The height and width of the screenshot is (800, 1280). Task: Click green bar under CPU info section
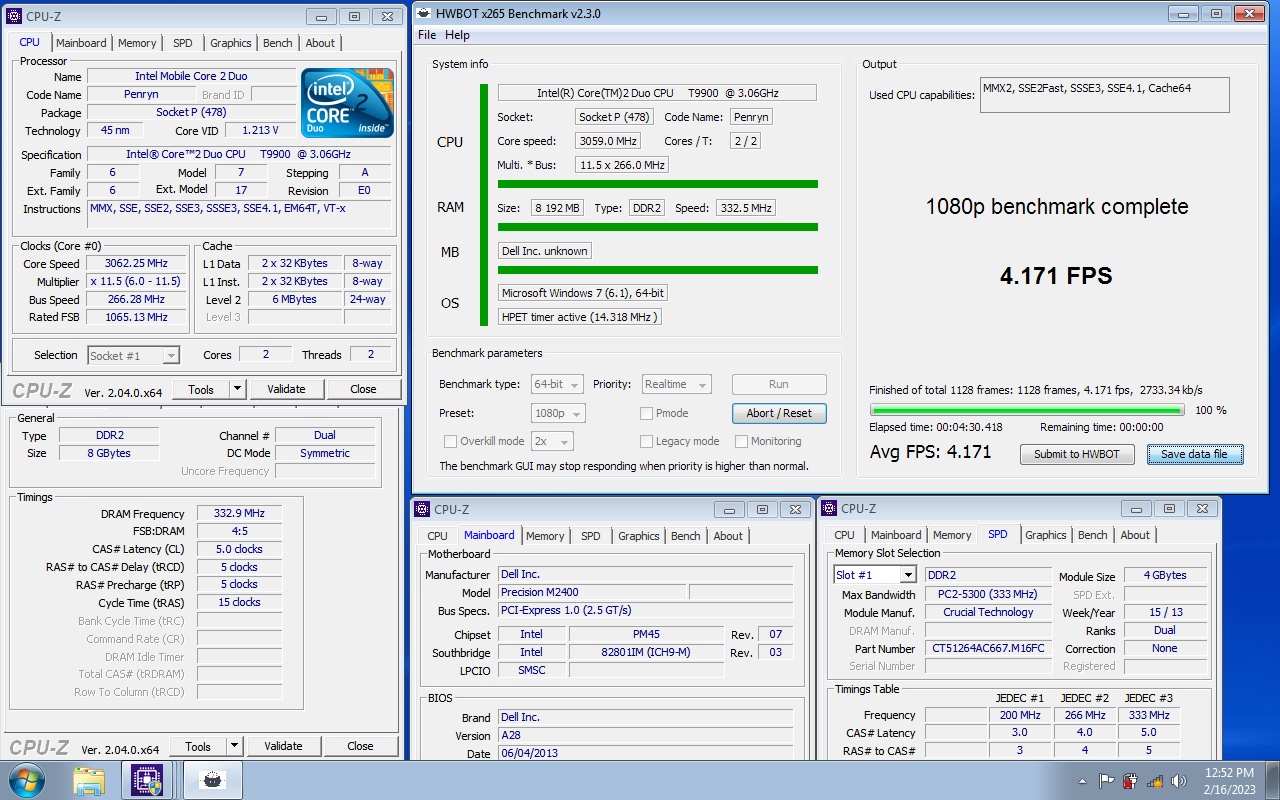coord(658,184)
